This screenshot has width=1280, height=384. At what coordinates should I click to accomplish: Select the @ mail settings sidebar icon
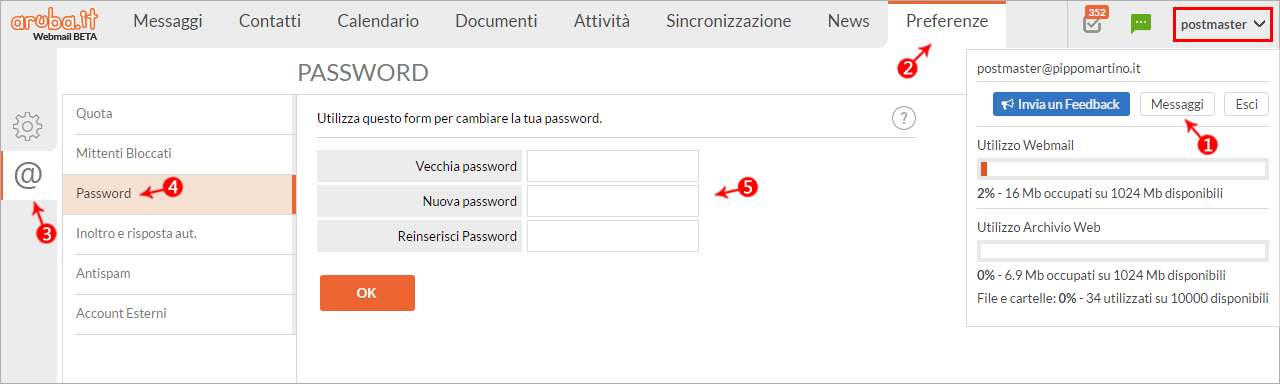tap(28, 175)
